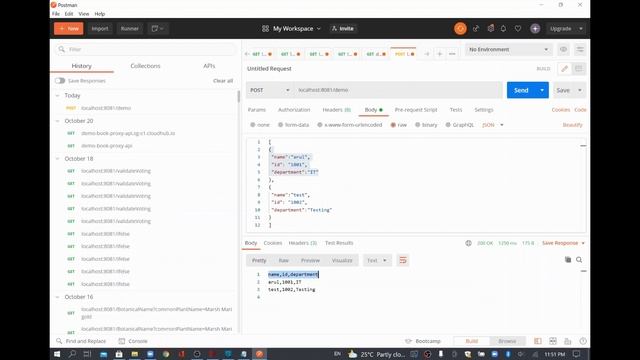Open keyboard shortcuts icon in status bar
This screenshot has width=640, height=360.
(x=568, y=341)
